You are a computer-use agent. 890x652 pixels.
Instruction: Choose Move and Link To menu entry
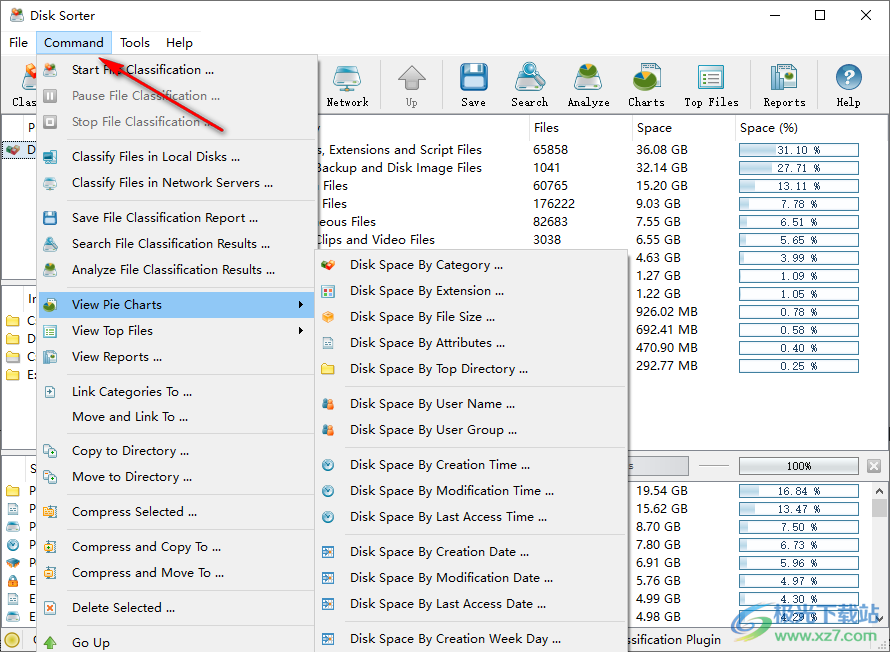(x=177, y=417)
